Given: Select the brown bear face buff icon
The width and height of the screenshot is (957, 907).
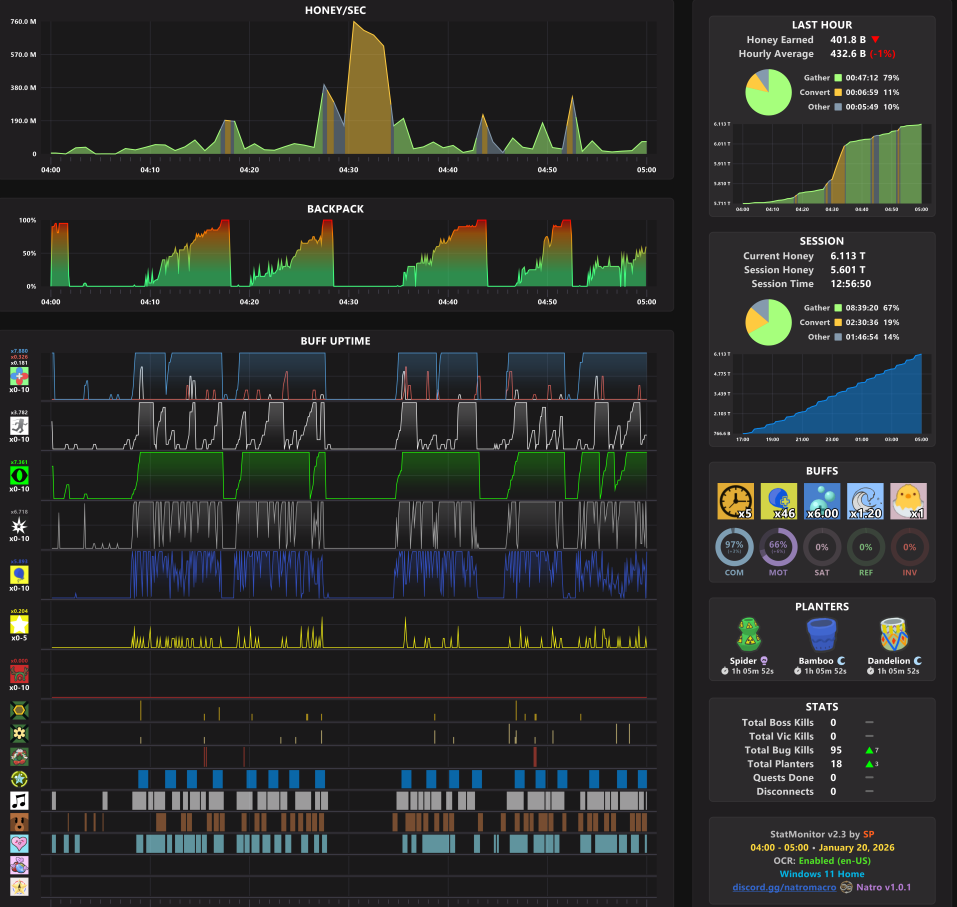Looking at the screenshot, I should pos(19,822).
